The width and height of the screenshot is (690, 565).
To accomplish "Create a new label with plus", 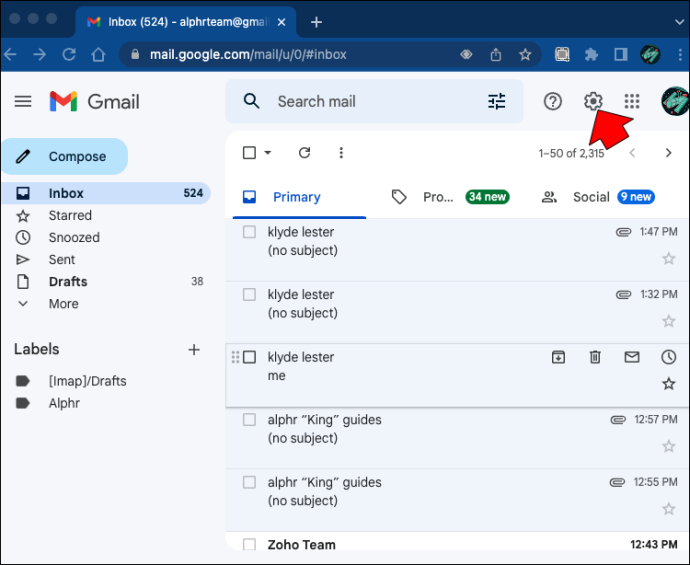I will pyautogui.click(x=194, y=350).
